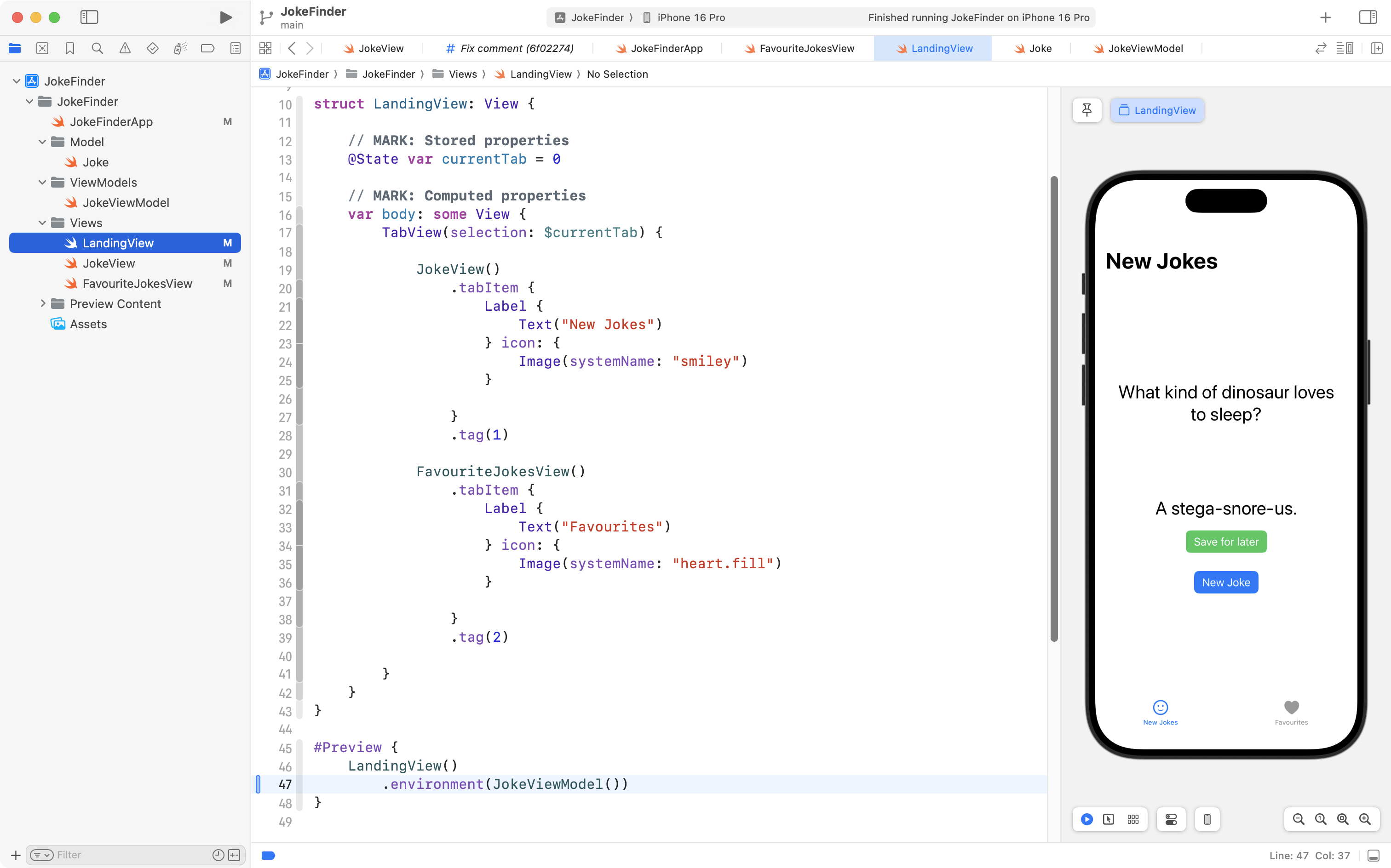Click Save for later in preview
Viewport: 1391px width, 868px height.
click(x=1225, y=542)
